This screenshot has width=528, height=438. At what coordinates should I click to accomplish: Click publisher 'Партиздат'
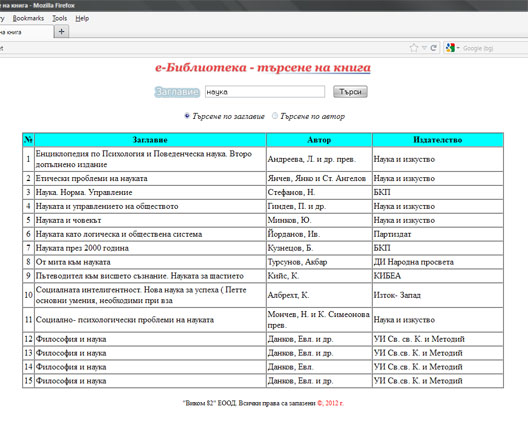pos(393,234)
